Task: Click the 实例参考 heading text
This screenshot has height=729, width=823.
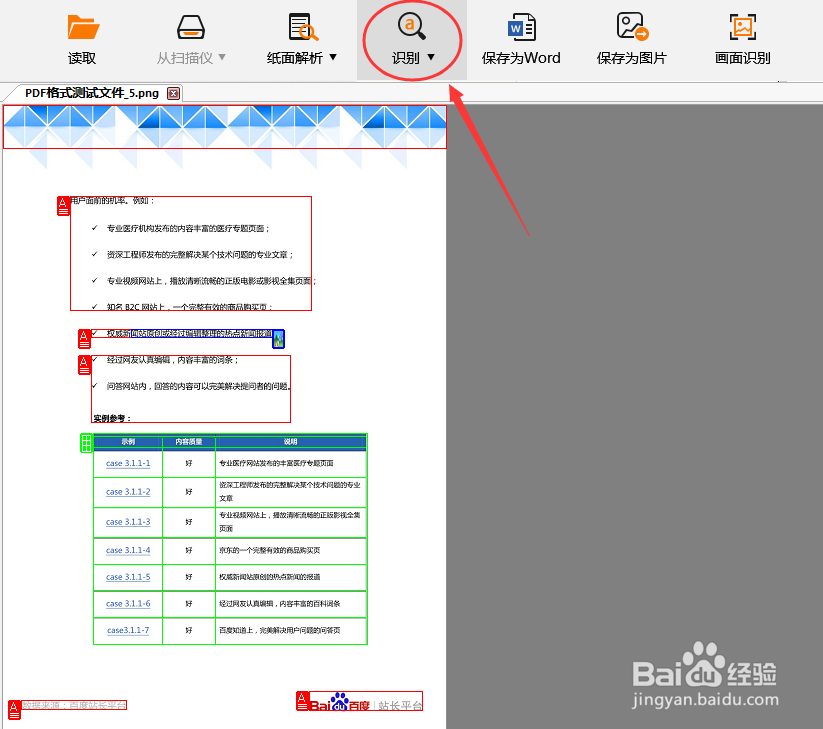Action: (x=112, y=418)
